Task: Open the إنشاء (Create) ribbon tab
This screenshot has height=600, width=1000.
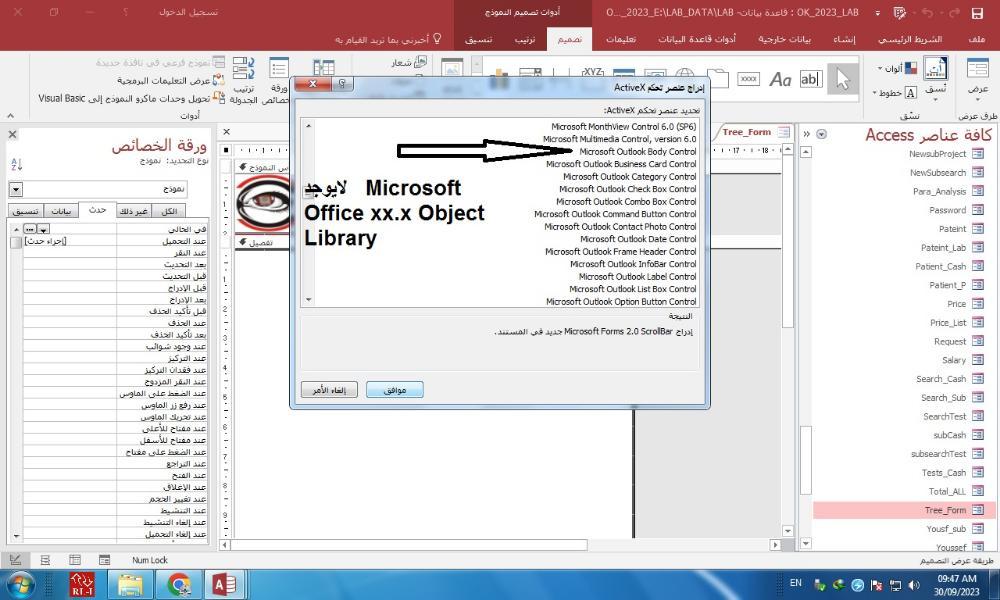Action: pyautogui.click(x=844, y=40)
